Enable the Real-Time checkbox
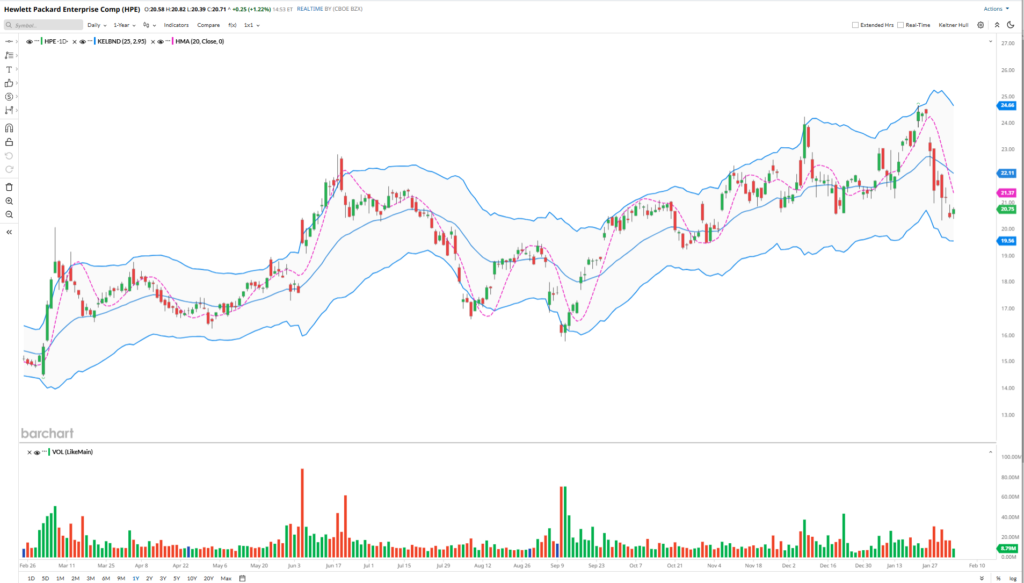1024x583 pixels. pyautogui.click(x=901, y=24)
